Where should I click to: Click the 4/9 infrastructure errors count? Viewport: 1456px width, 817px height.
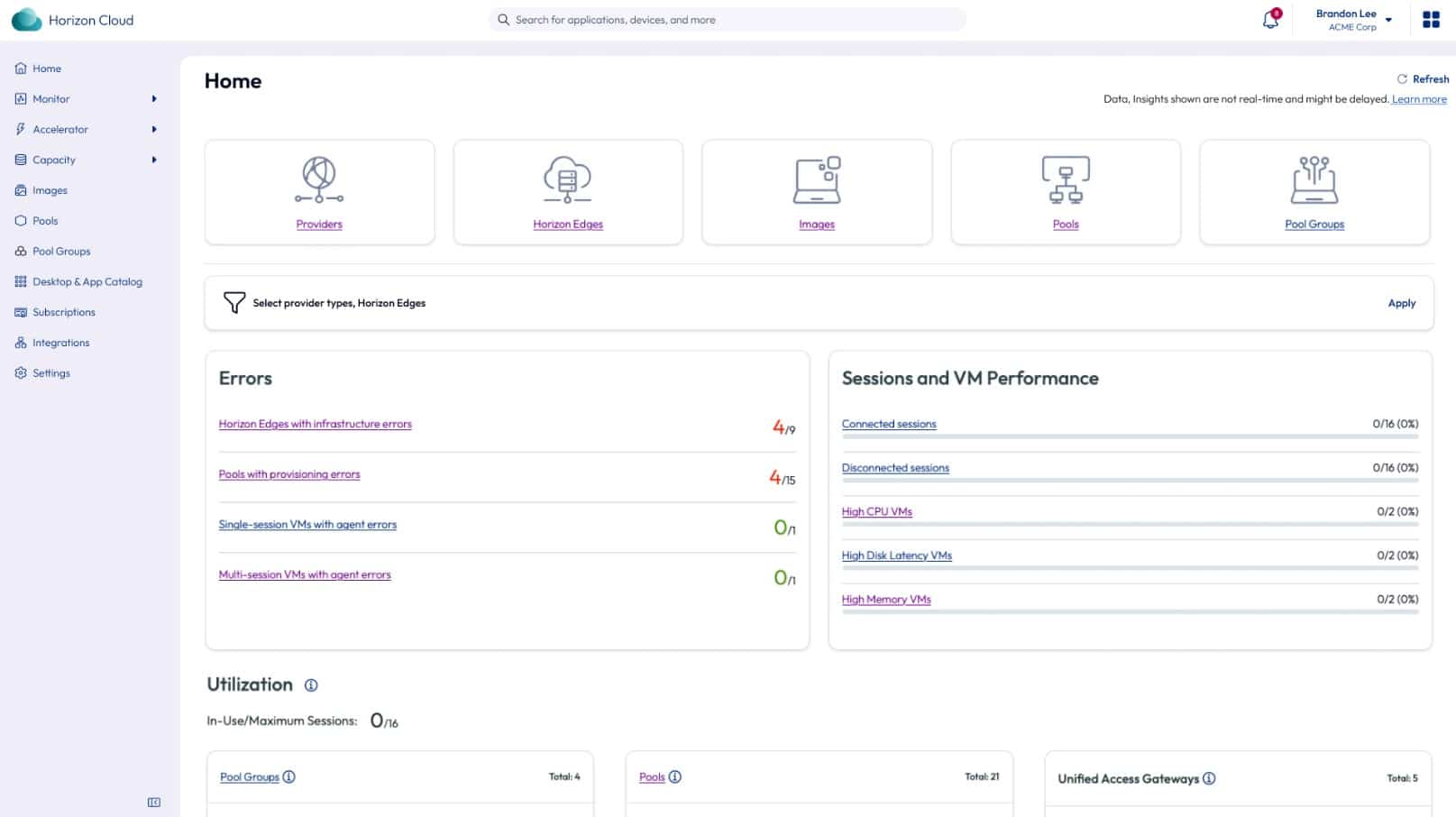click(x=783, y=427)
